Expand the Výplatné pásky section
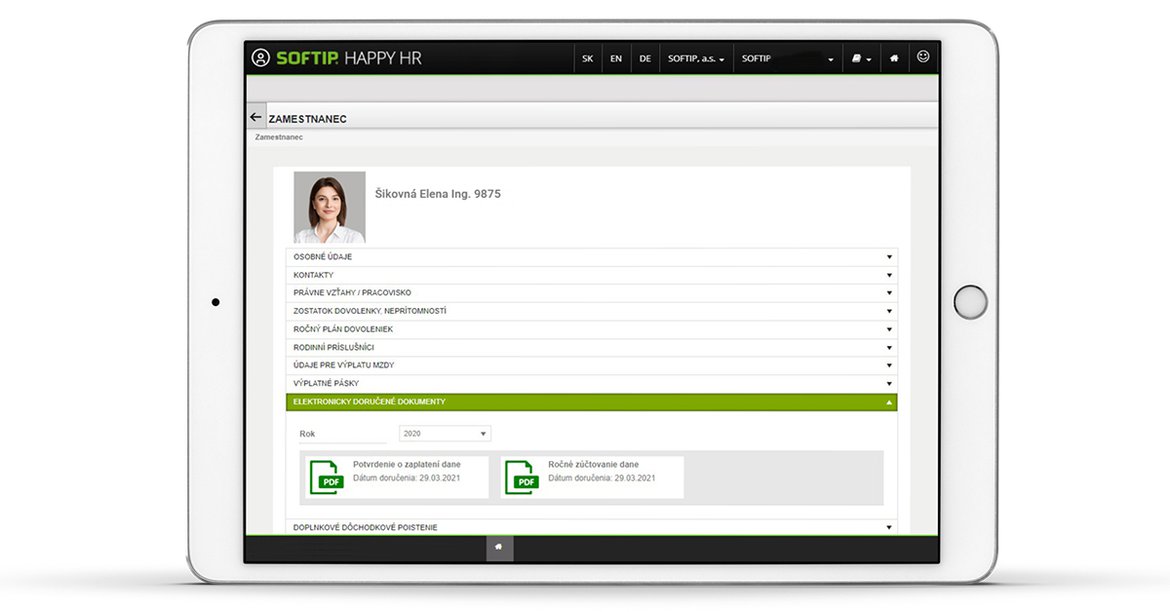The image size is (1170, 612). [x=591, y=383]
